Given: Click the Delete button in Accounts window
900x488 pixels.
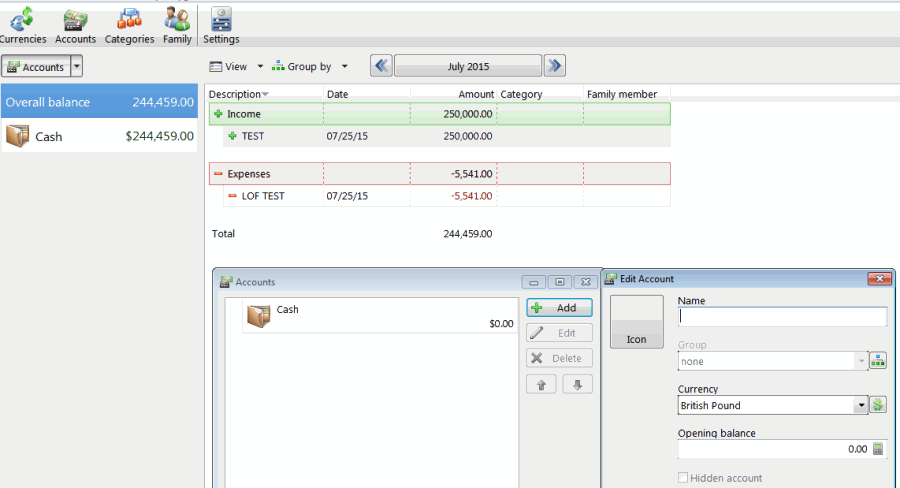Looking at the screenshot, I should point(559,358).
